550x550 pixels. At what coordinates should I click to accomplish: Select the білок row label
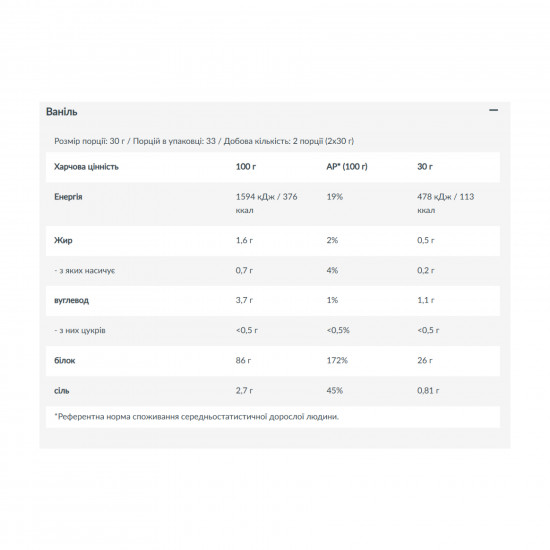point(65,361)
